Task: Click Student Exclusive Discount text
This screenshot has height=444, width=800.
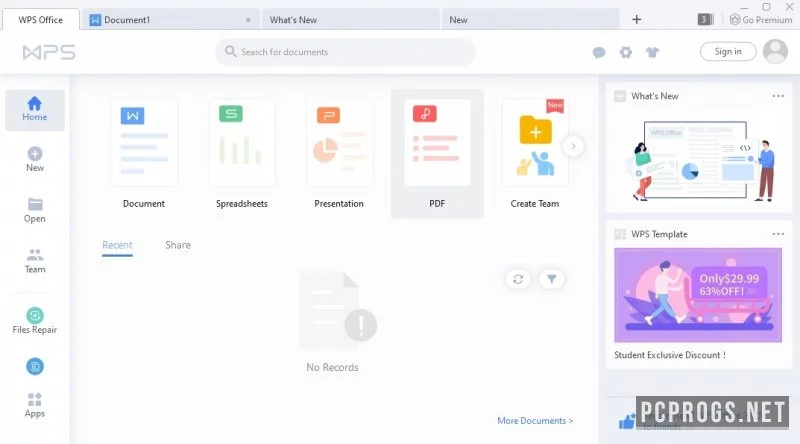Action: 669,355
